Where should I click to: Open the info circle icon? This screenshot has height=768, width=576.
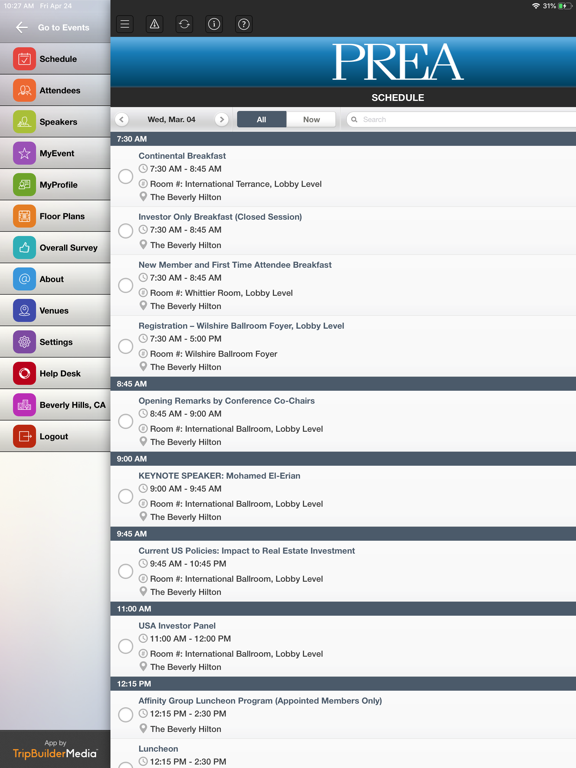click(x=214, y=24)
